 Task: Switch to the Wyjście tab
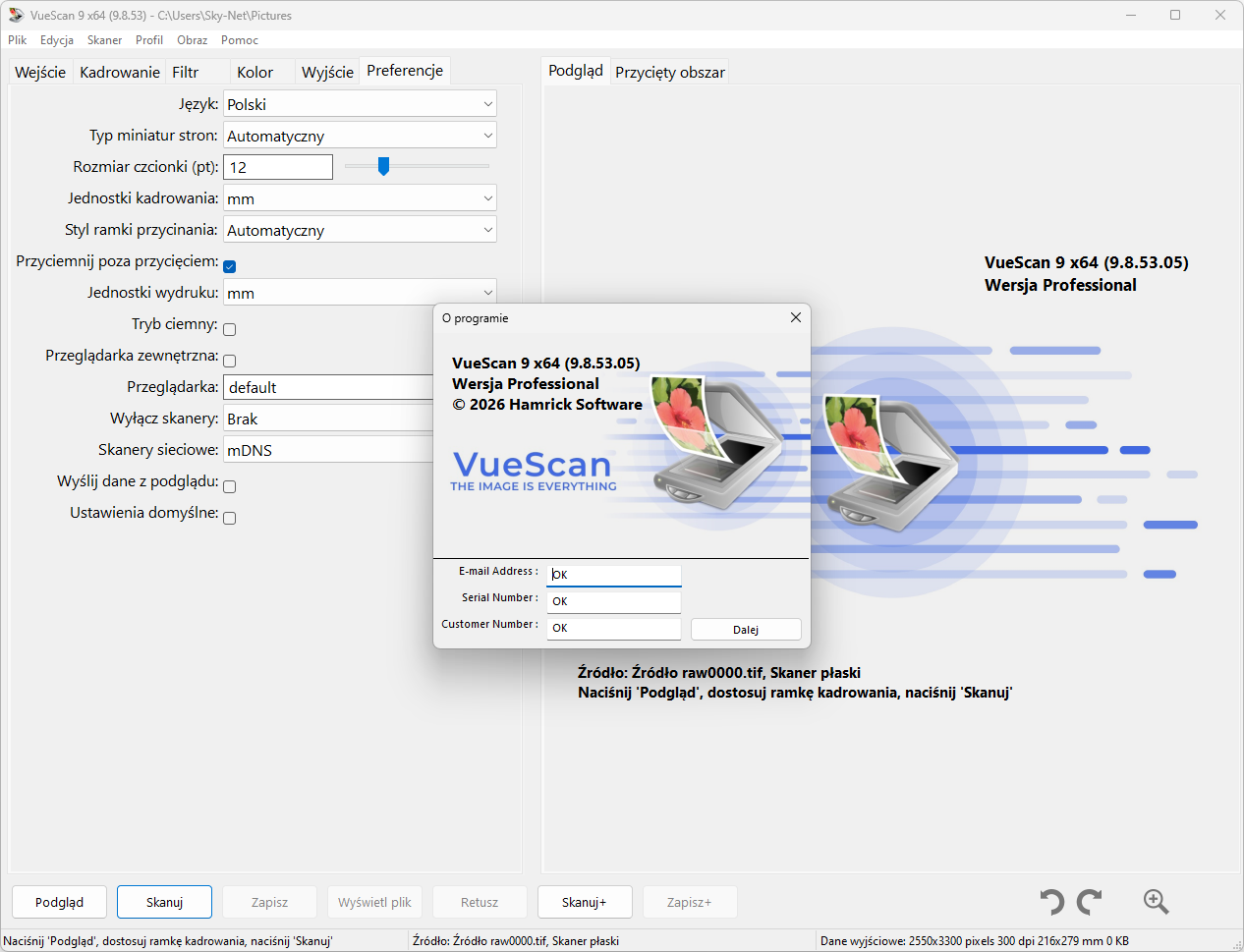327,72
